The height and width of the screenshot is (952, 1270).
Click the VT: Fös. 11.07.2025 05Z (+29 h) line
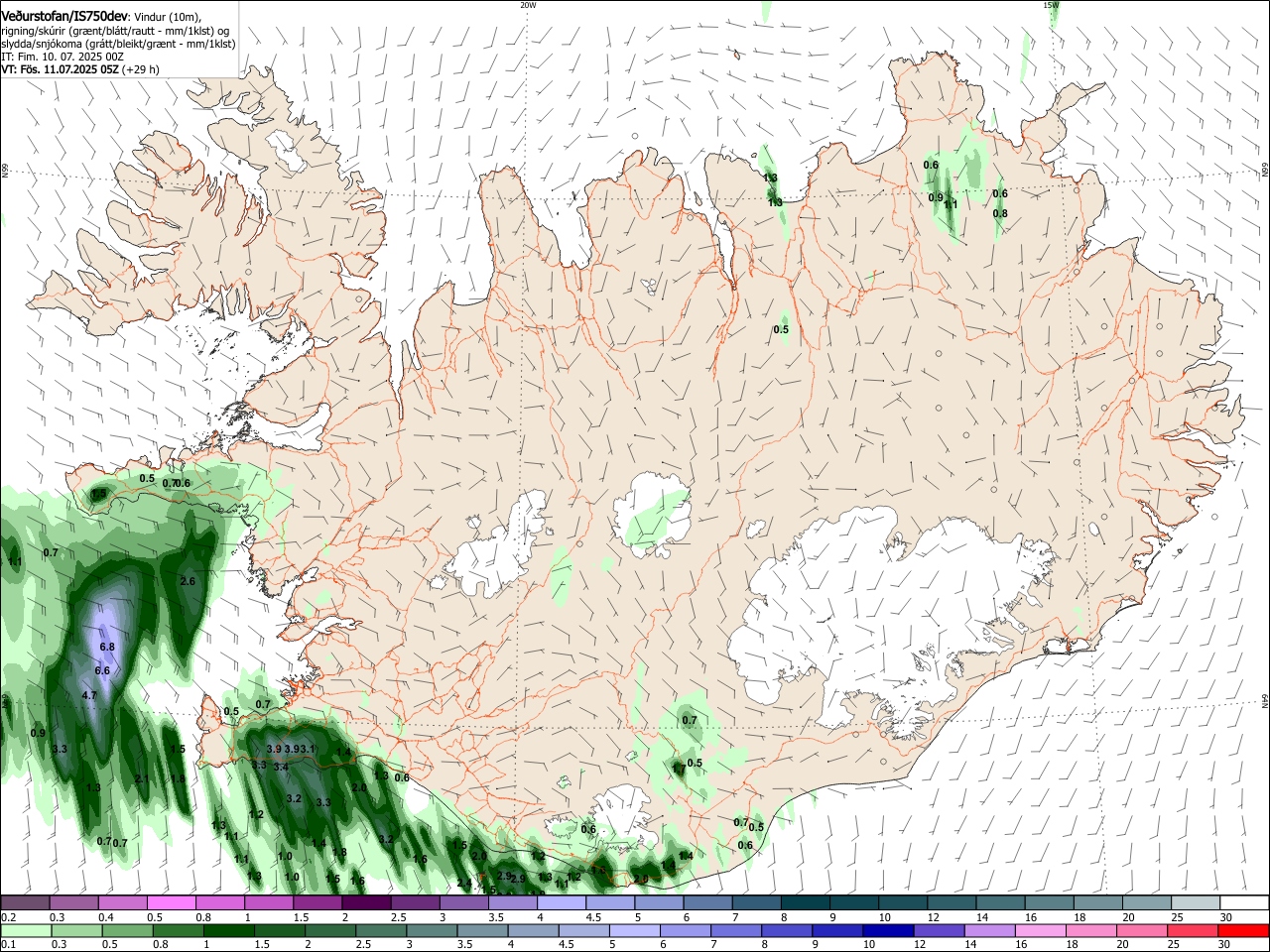point(80,69)
